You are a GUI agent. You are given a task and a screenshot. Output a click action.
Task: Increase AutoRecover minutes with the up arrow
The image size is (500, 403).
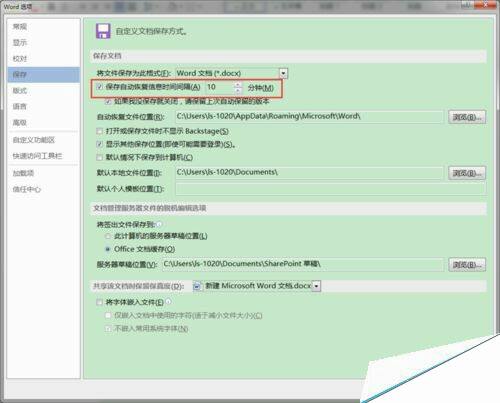(x=238, y=85)
